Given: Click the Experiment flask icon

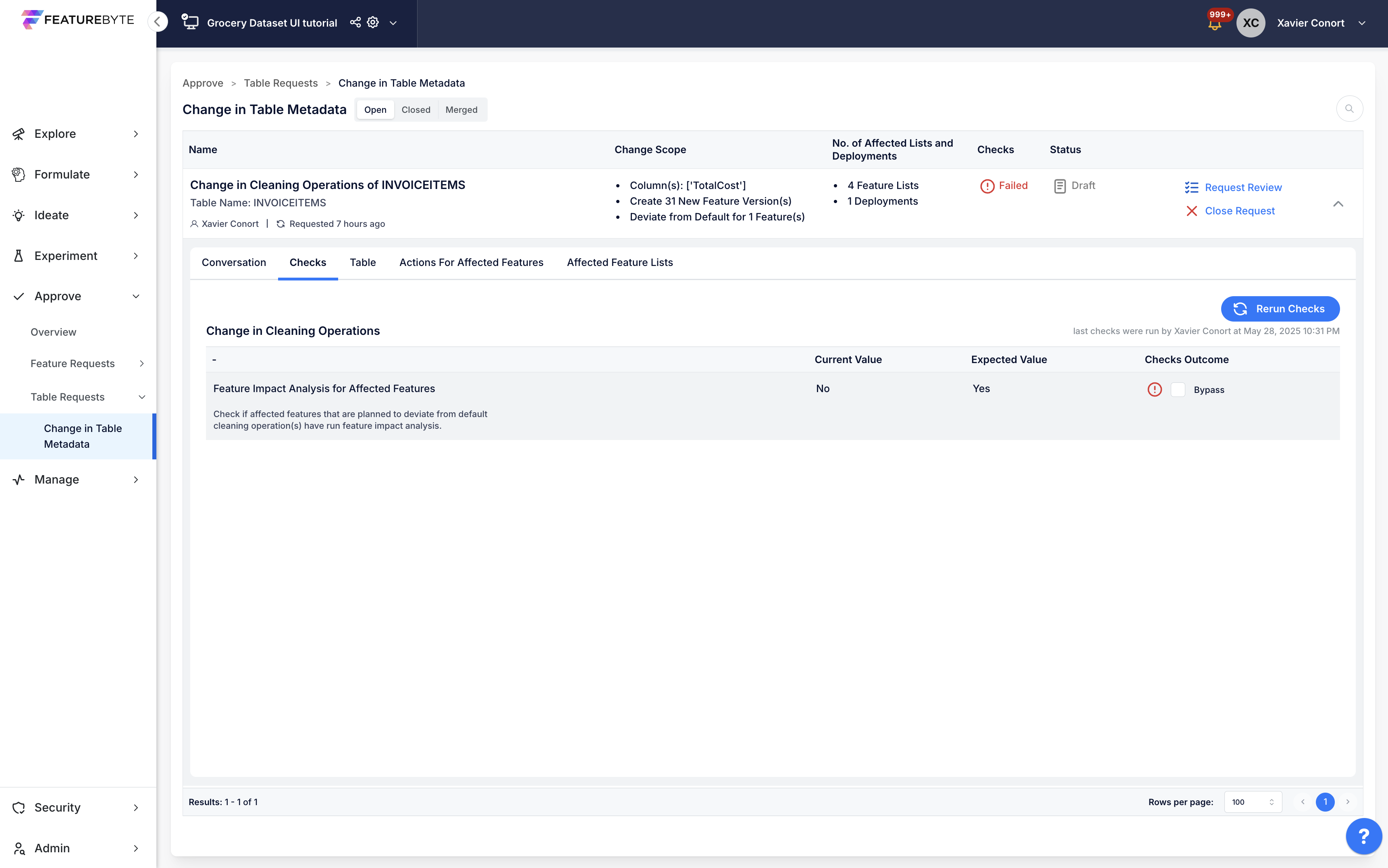Looking at the screenshot, I should [x=19, y=256].
